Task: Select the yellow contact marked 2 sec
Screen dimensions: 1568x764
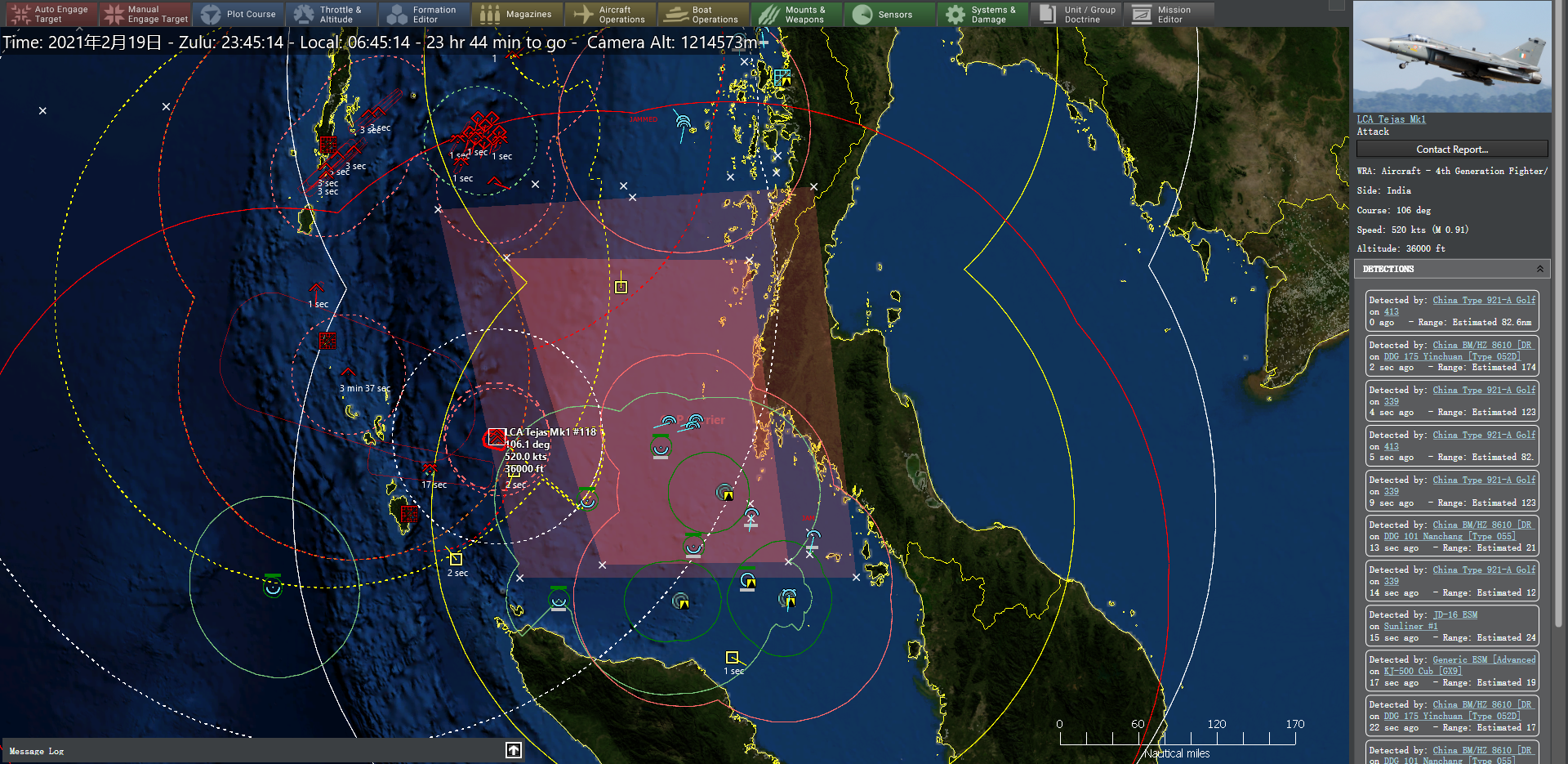Action: 456,559
